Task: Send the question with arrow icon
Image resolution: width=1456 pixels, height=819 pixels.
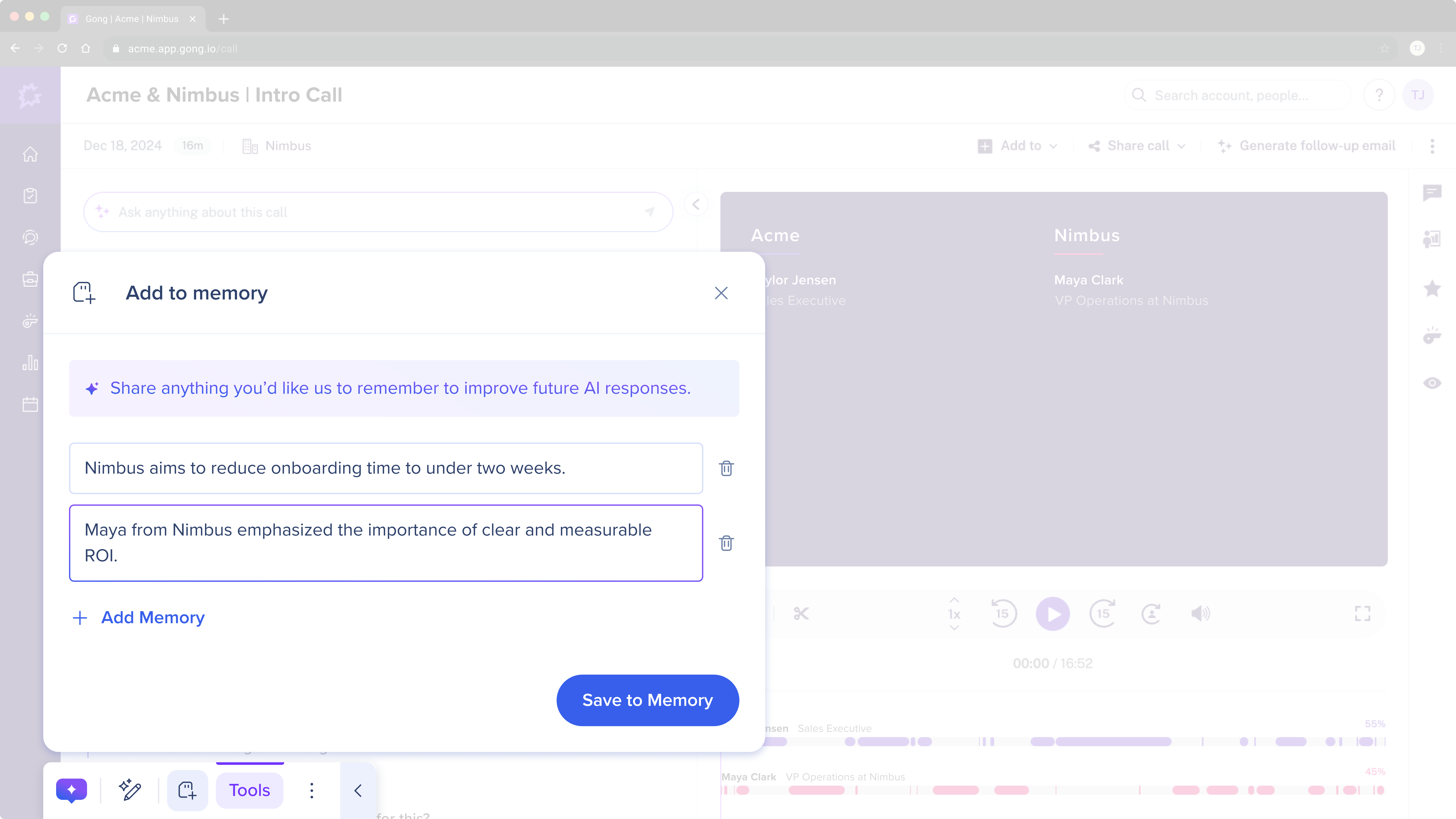Action: 649,212
